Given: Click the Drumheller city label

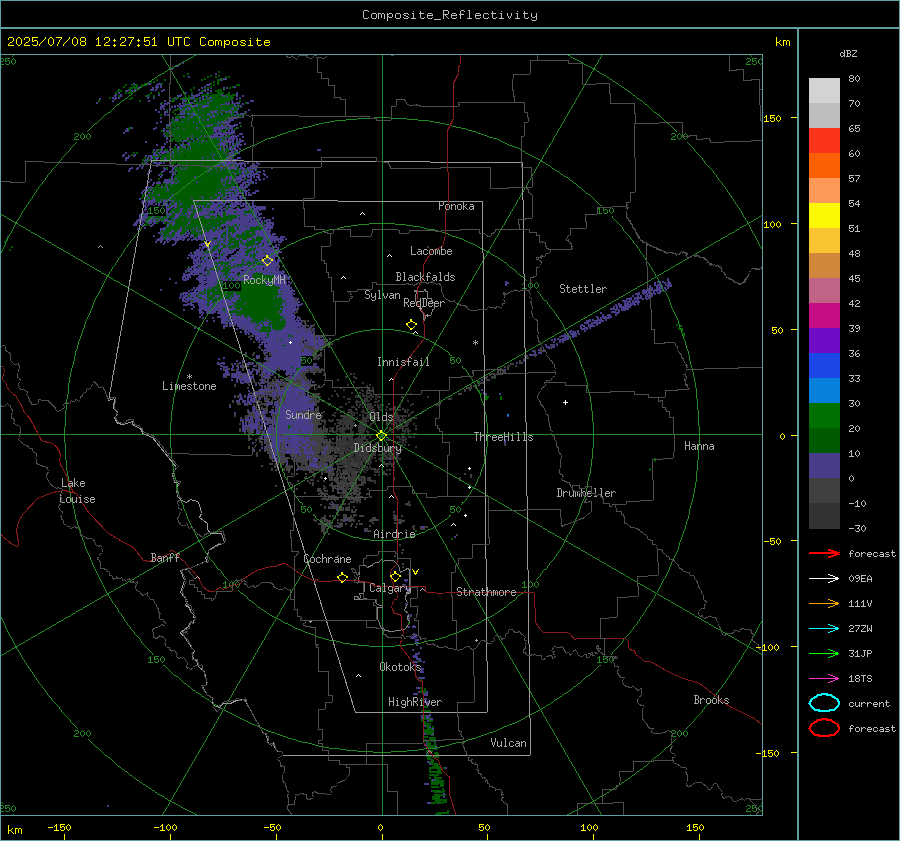Looking at the screenshot, I should 586,493.
